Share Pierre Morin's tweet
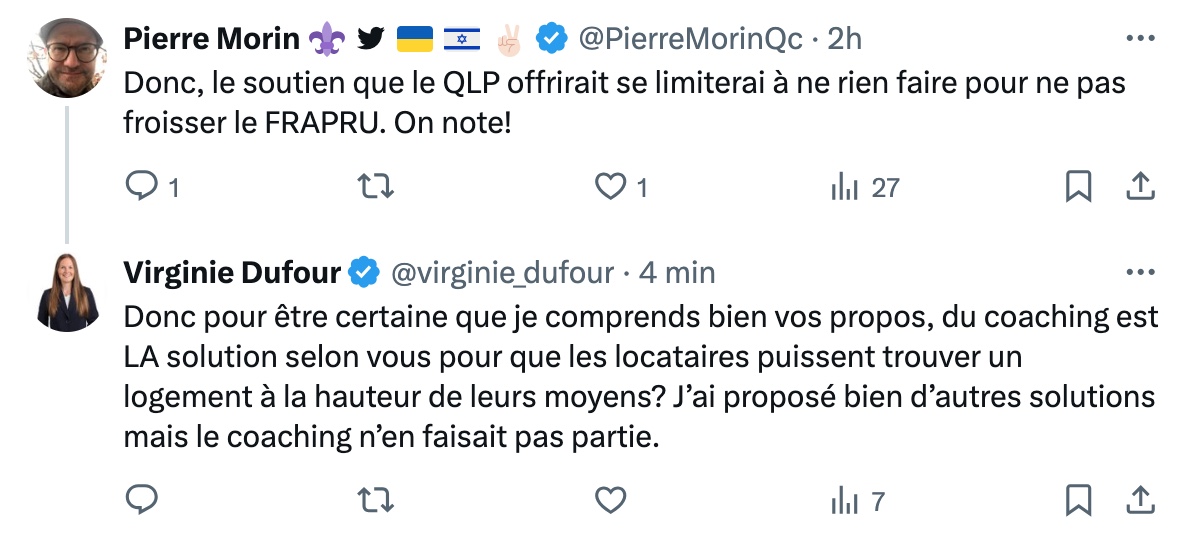Viewport: 1178px width, 538px height. click(1140, 186)
